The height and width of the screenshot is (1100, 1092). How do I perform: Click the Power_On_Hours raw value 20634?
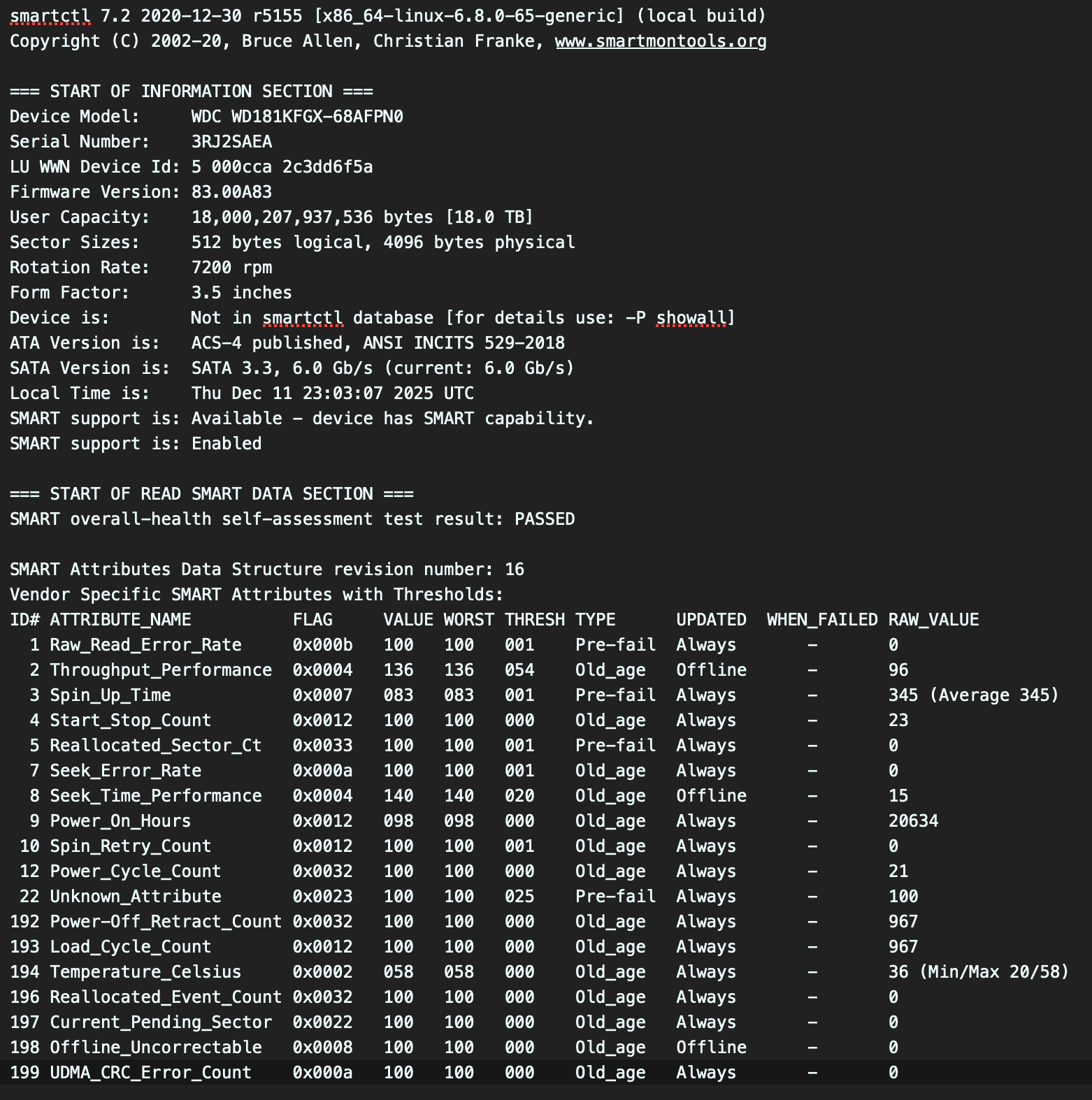[x=913, y=821]
